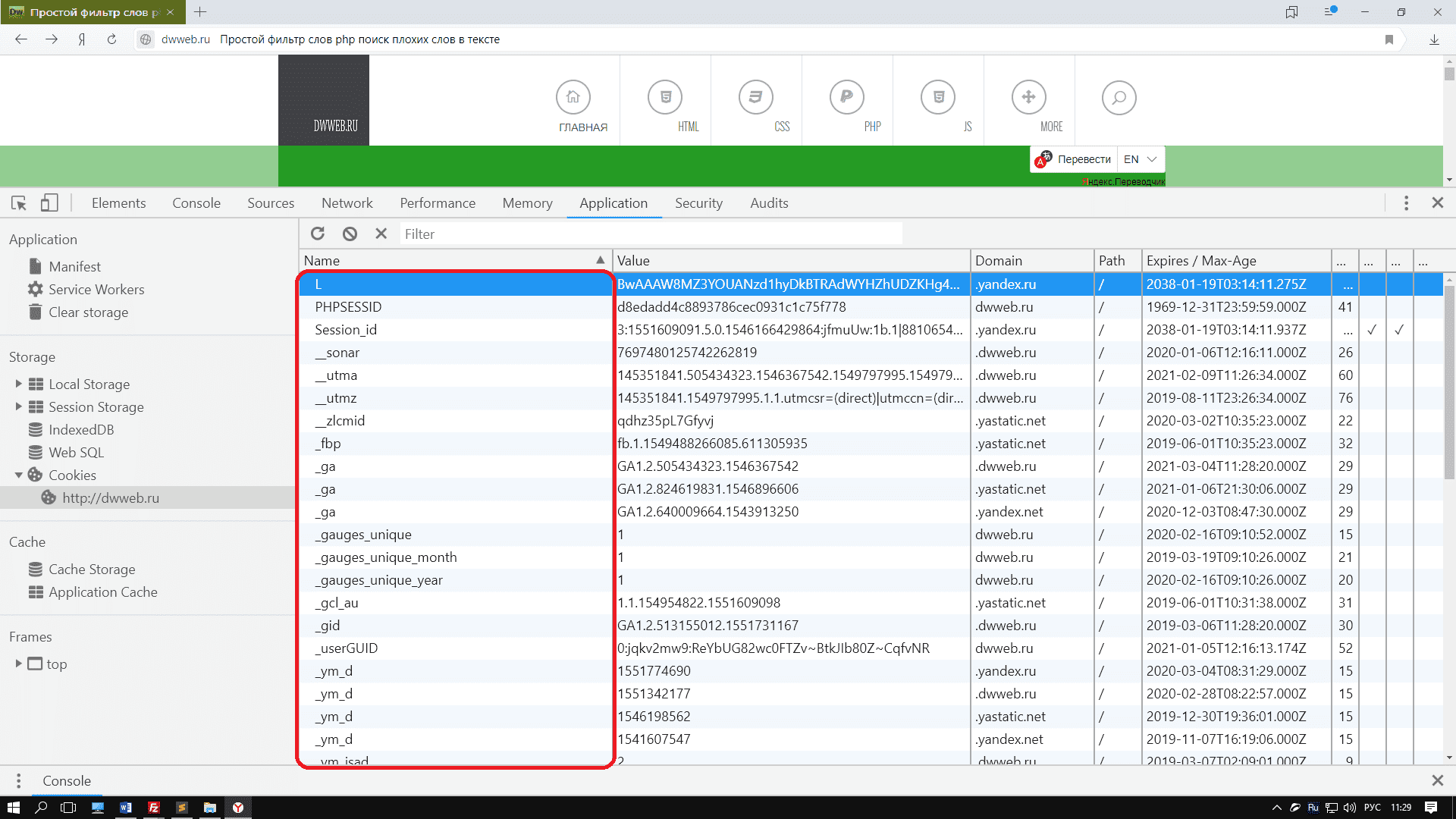
Task: Click the DWWEB.RU site logo
Action: (x=324, y=100)
